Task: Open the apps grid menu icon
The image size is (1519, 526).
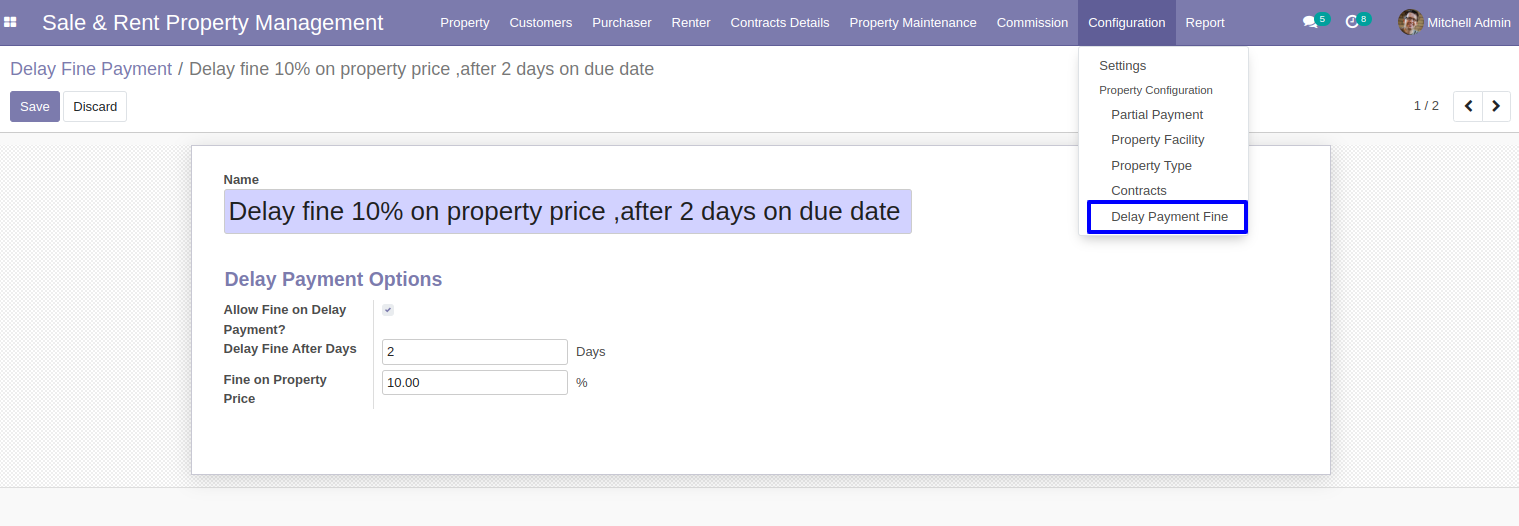Action: (x=10, y=22)
